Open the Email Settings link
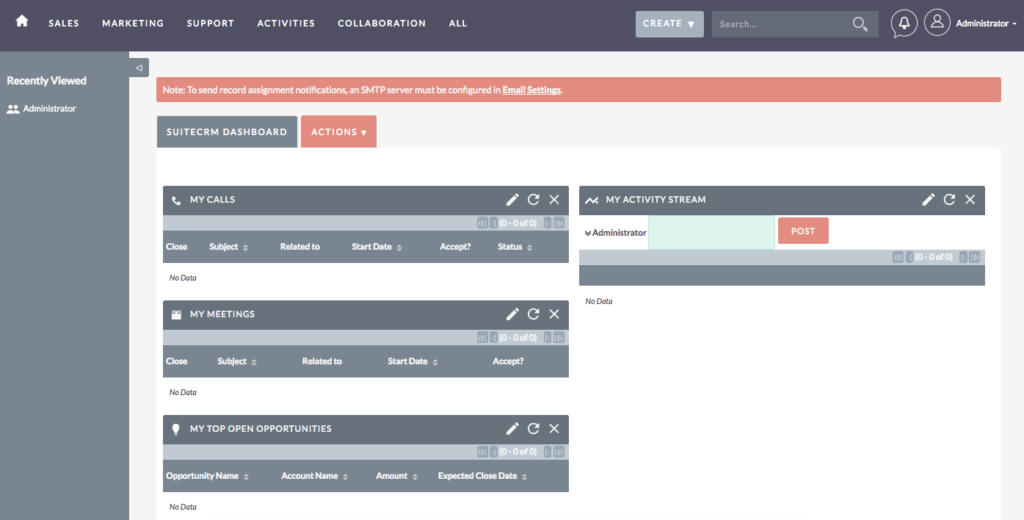 tap(531, 90)
